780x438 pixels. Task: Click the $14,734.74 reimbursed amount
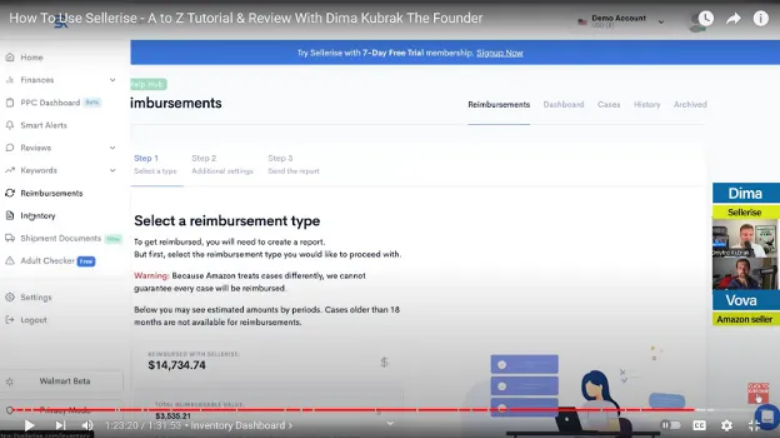click(x=177, y=365)
